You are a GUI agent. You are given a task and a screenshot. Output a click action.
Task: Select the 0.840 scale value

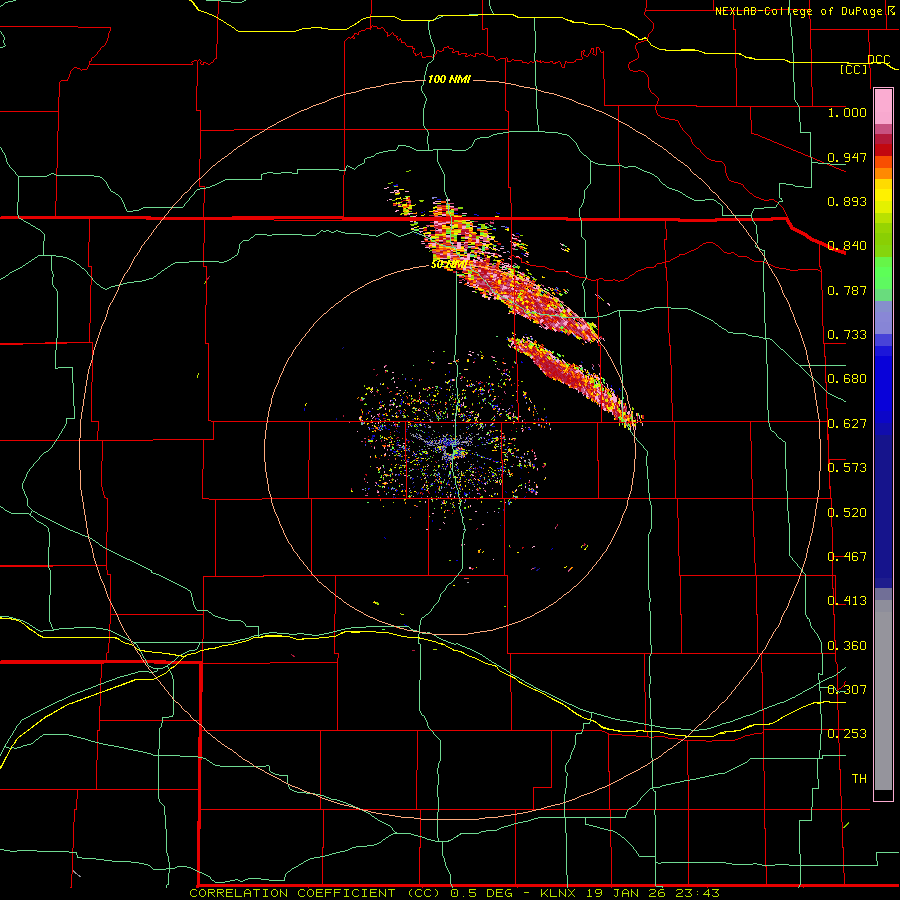[847, 246]
